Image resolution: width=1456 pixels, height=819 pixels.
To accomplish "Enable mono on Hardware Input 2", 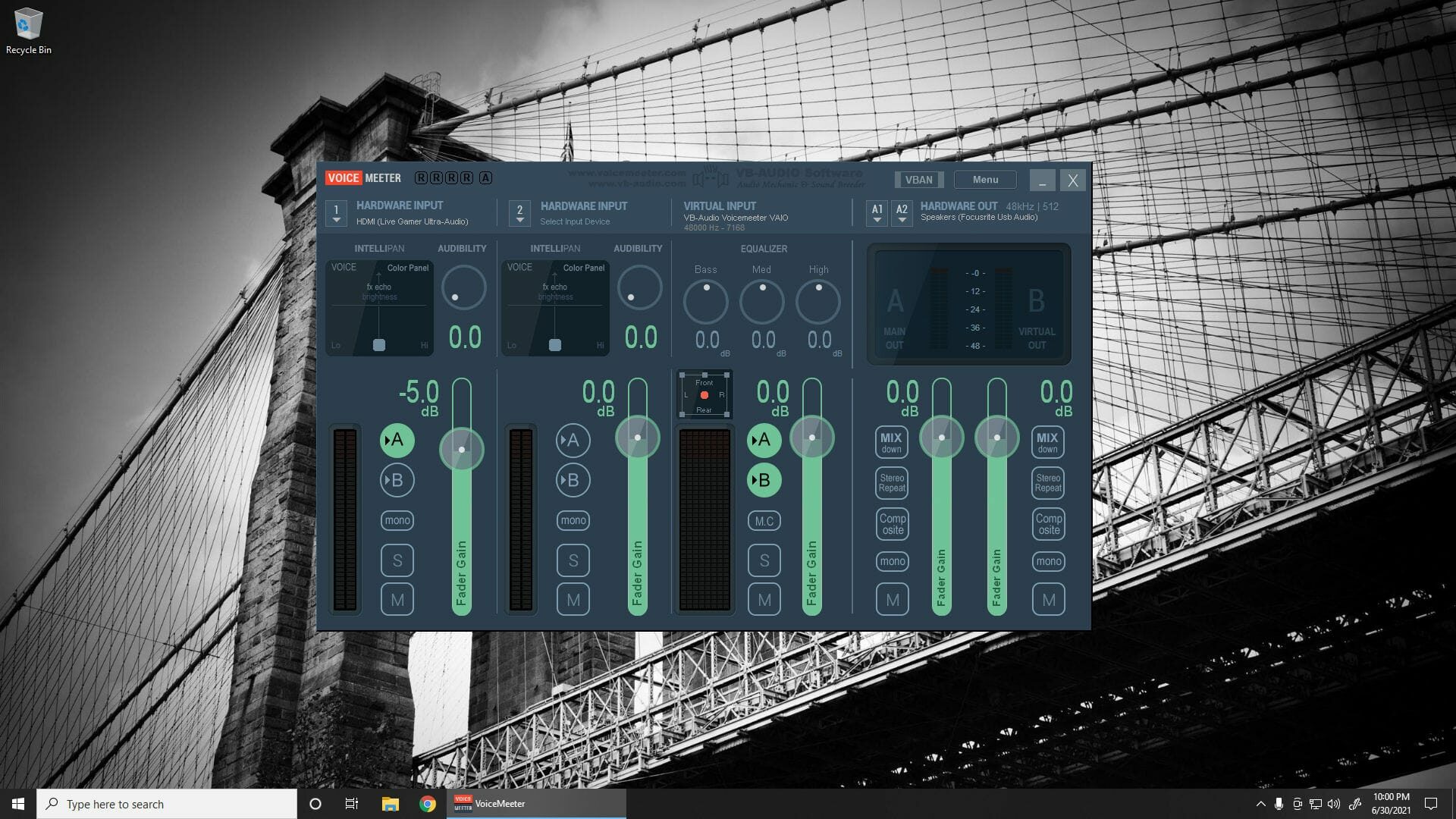I will pyautogui.click(x=573, y=520).
